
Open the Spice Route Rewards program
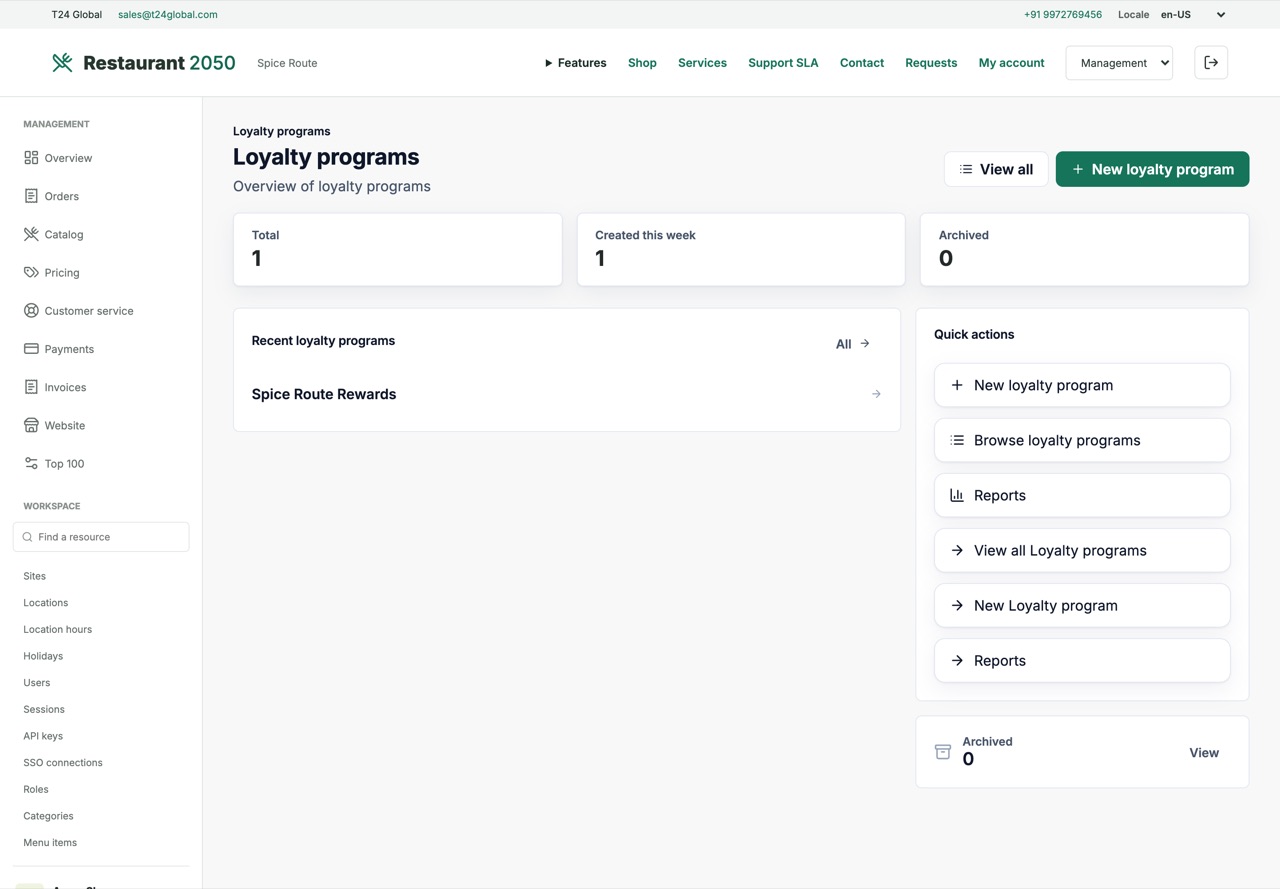(566, 394)
